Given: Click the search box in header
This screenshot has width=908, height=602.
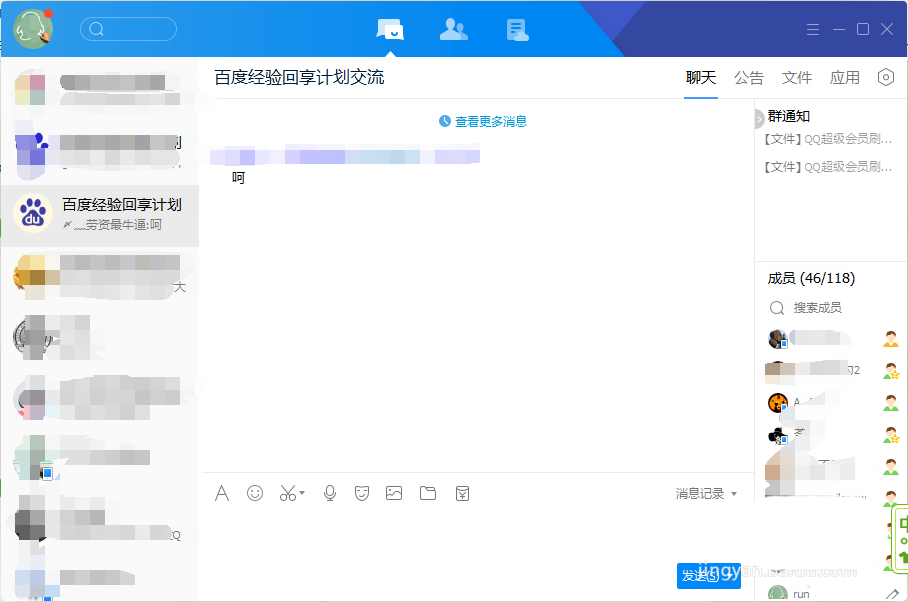Looking at the screenshot, I should pyautogui.click(x=128, y=29).
